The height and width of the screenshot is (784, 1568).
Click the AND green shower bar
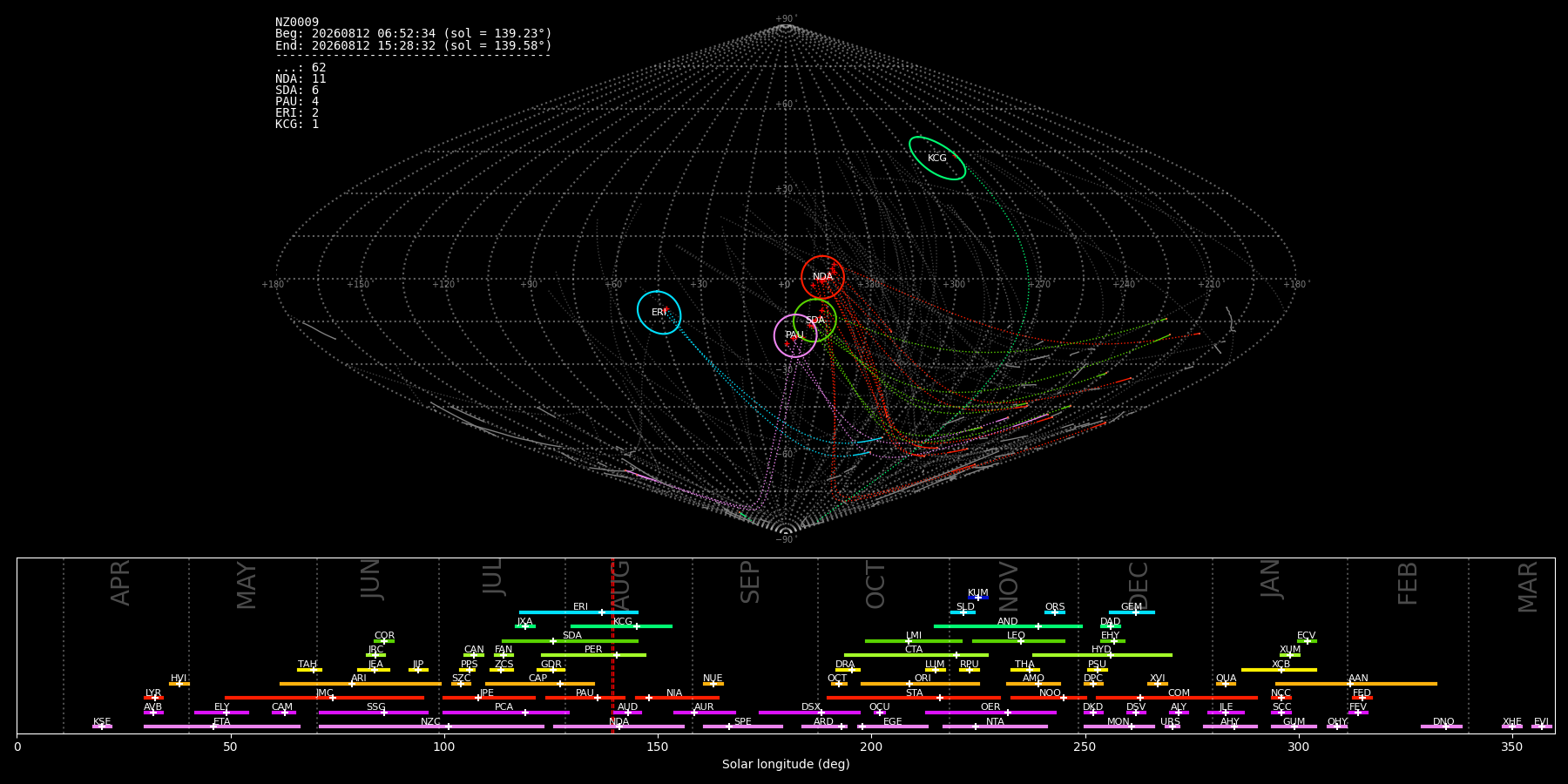tap(1008, 626)
